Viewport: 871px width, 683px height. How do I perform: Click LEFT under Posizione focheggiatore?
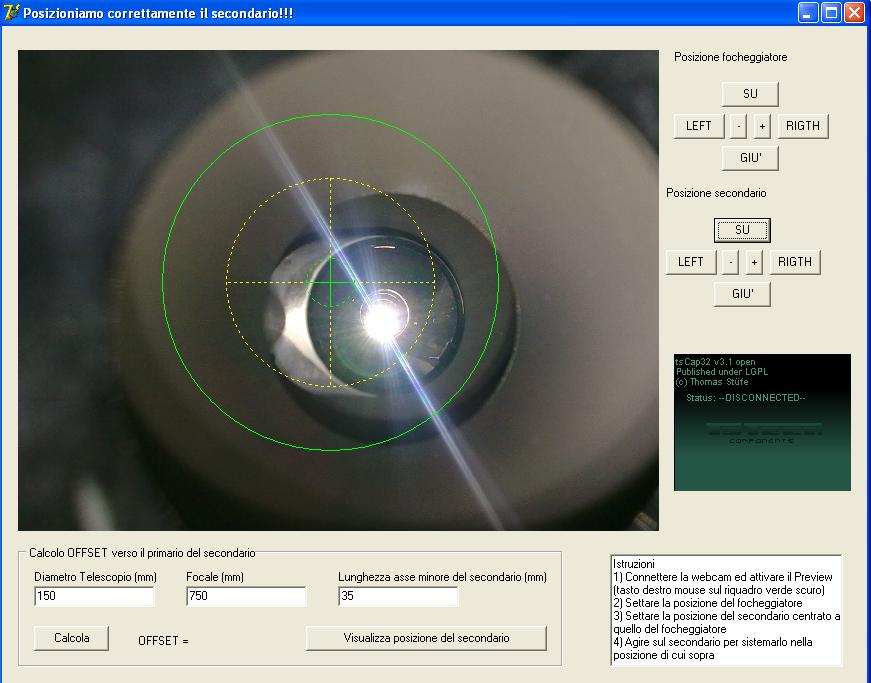699,126
